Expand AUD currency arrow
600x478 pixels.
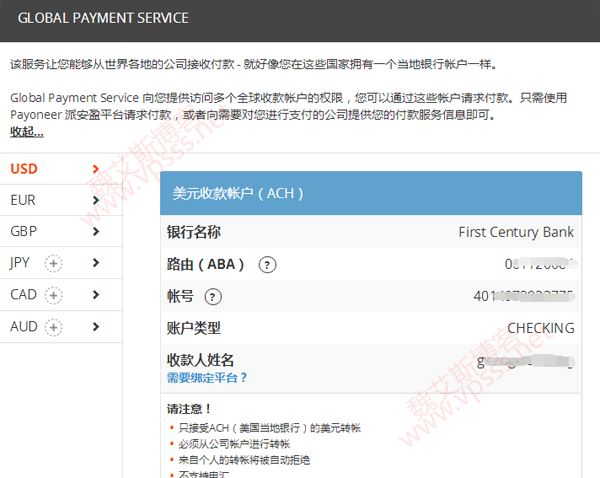(x=96, y=327)
